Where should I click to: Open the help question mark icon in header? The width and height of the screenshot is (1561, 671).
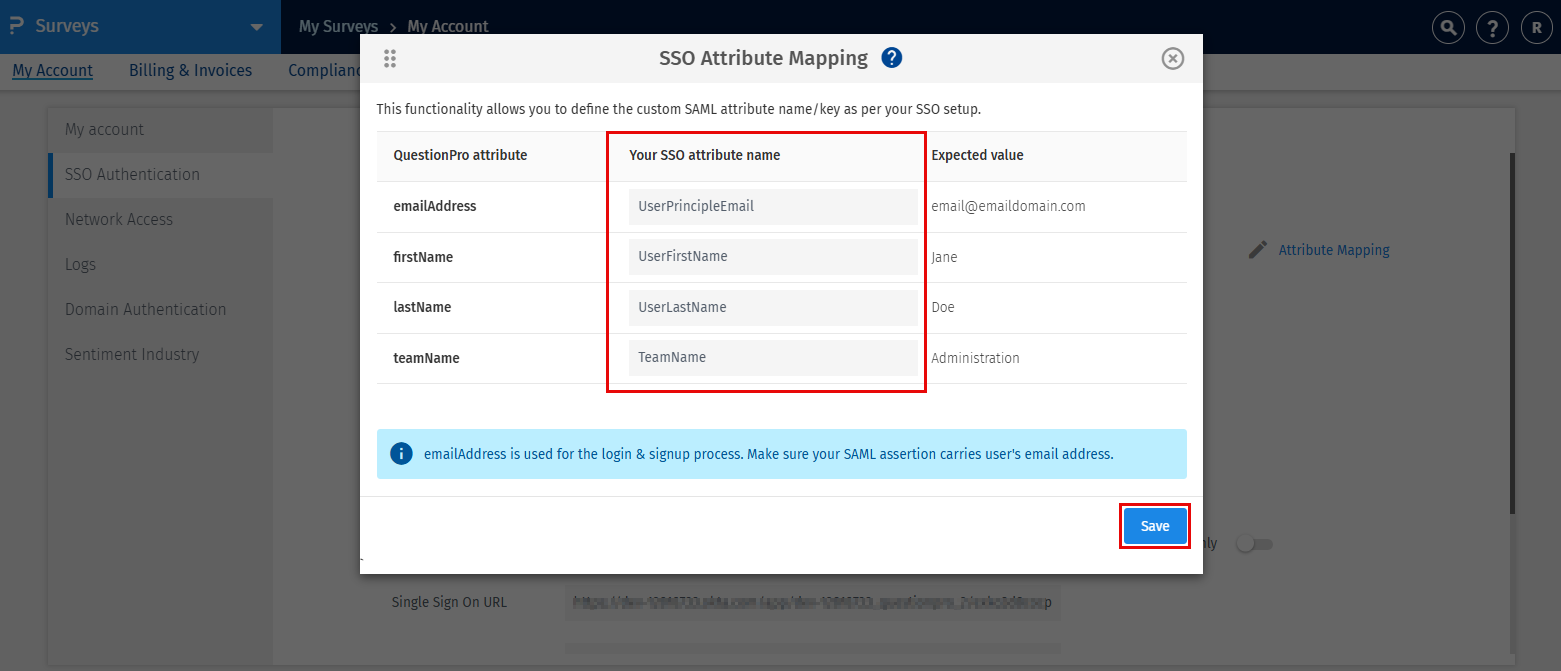click(1492, 27)
